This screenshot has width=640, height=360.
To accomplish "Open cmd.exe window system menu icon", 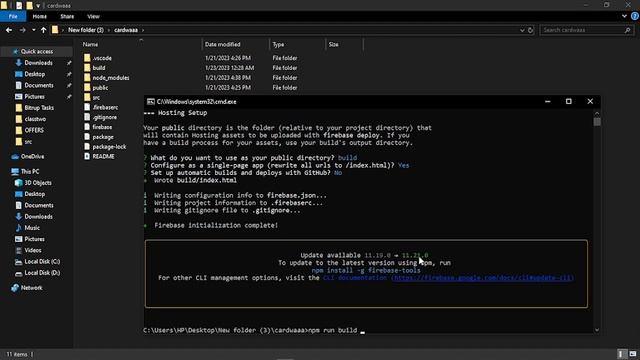I will click(151, 102).
